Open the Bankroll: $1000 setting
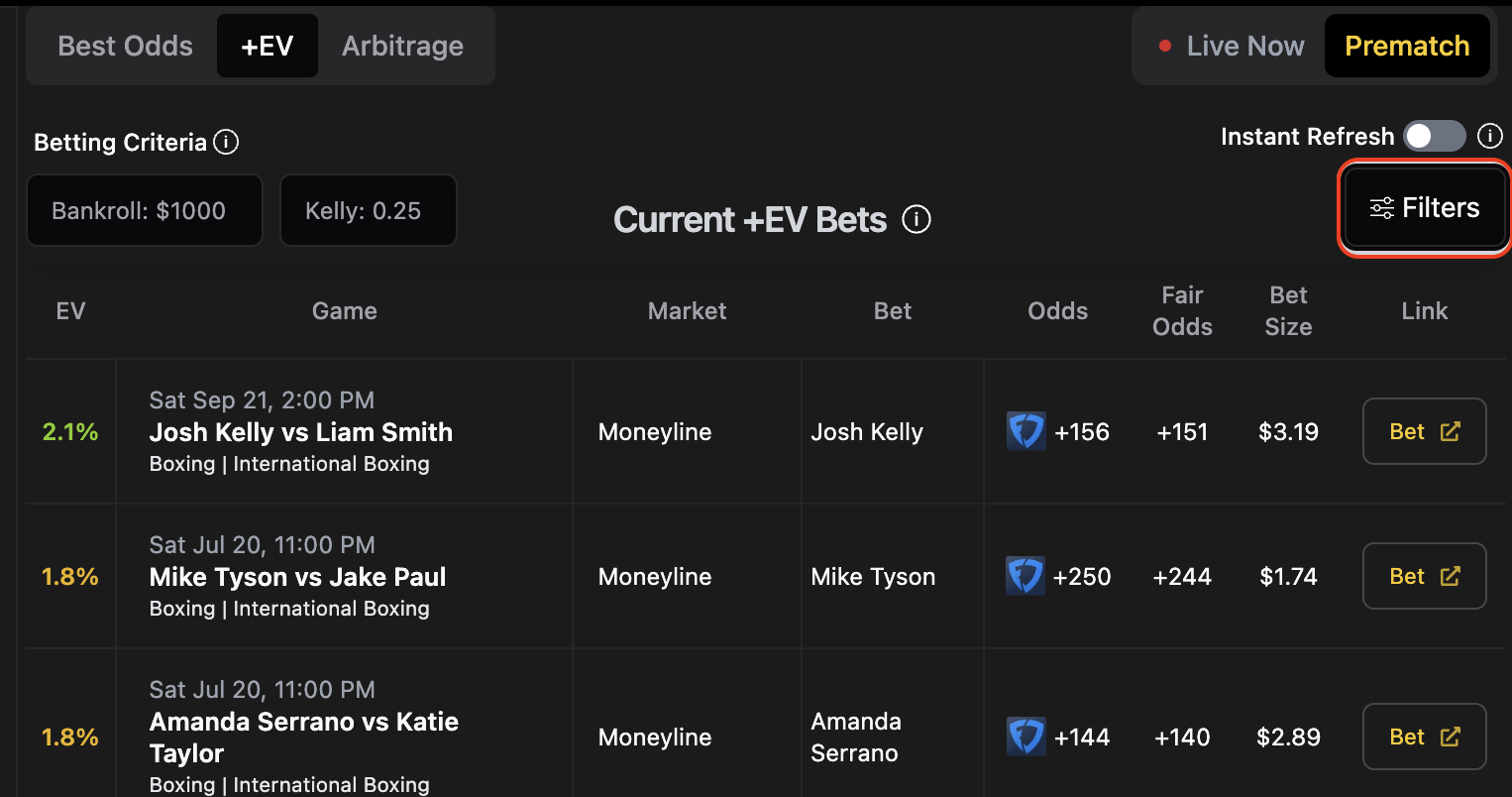 pyautogui.click(x=145, y=210)
